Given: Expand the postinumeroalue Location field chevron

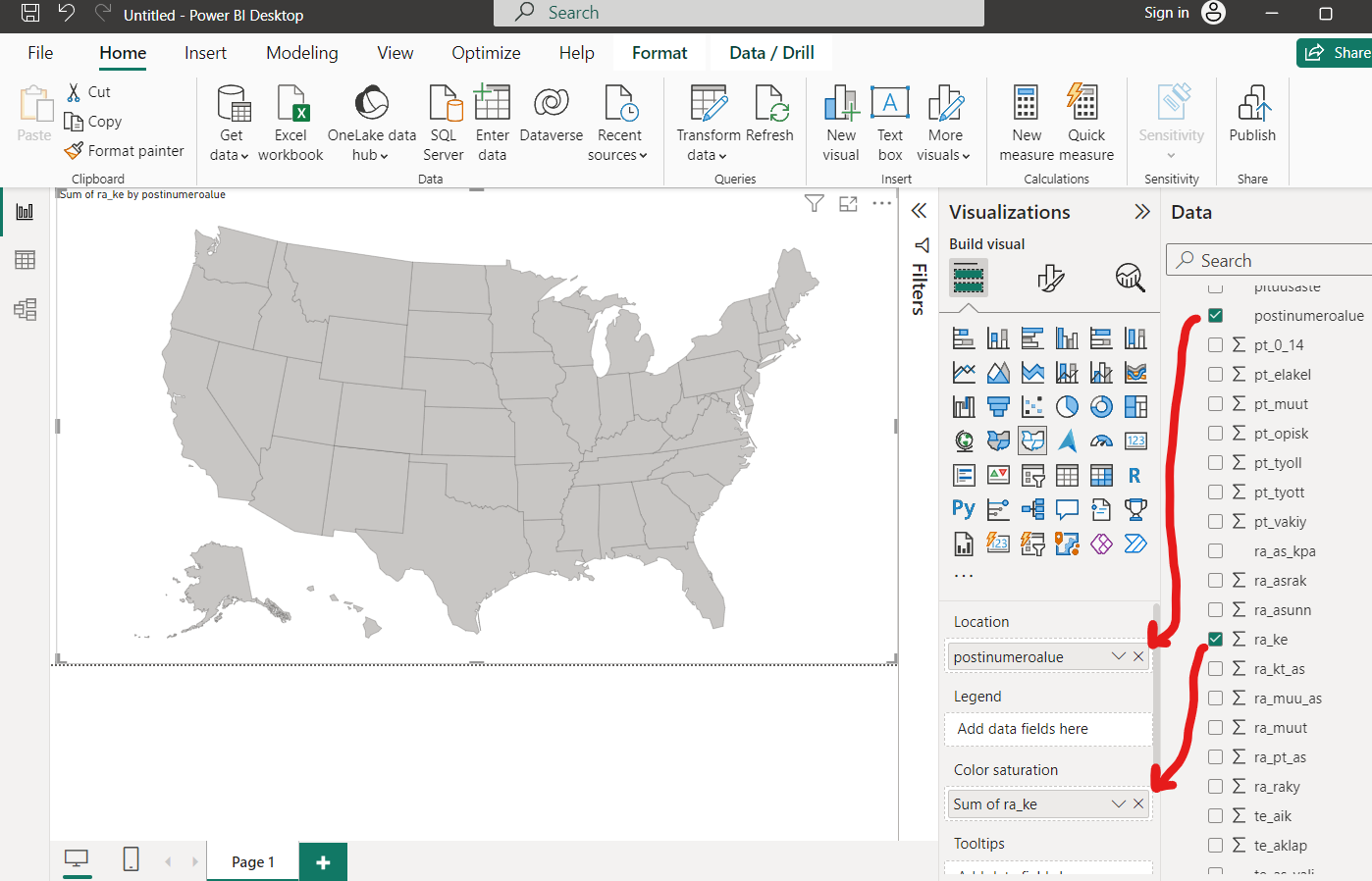Looking at the screenshot, I should 1118,656.
